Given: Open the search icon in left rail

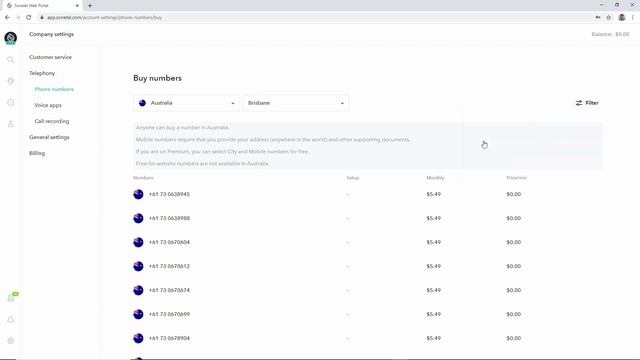Looking at the screenshot, I should tap(11, 60).
